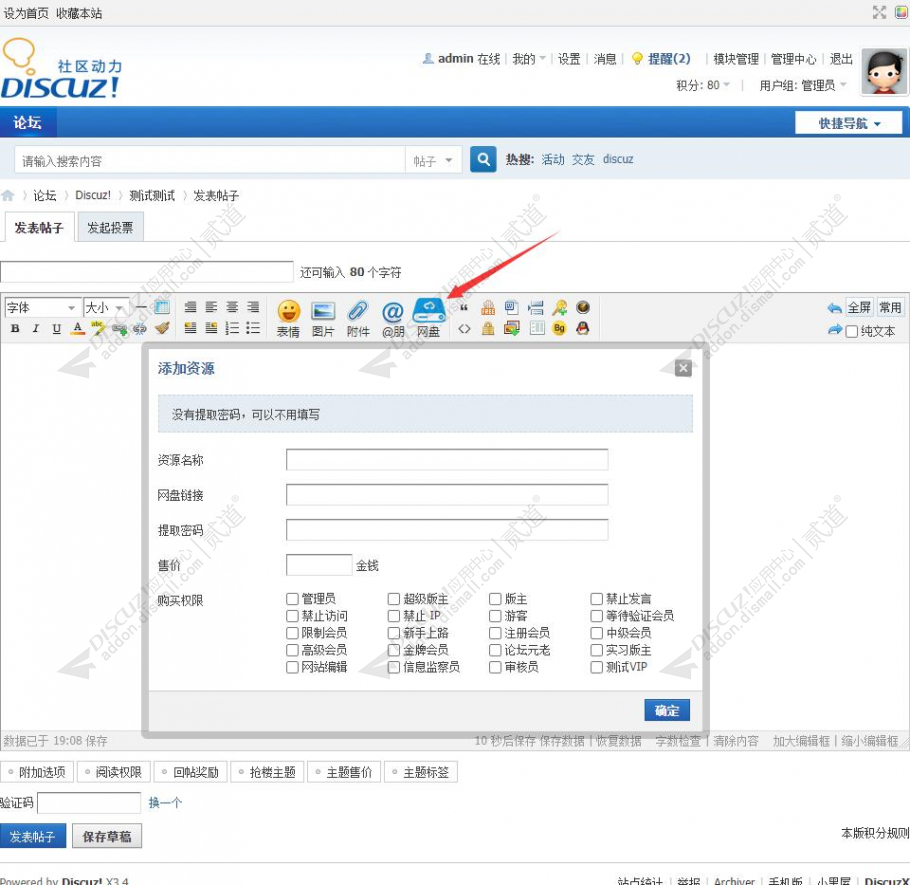Add attachment via 附件 paperclip icon
The height and width of the screenshot is (885, 910).
[x=358, y=318]
